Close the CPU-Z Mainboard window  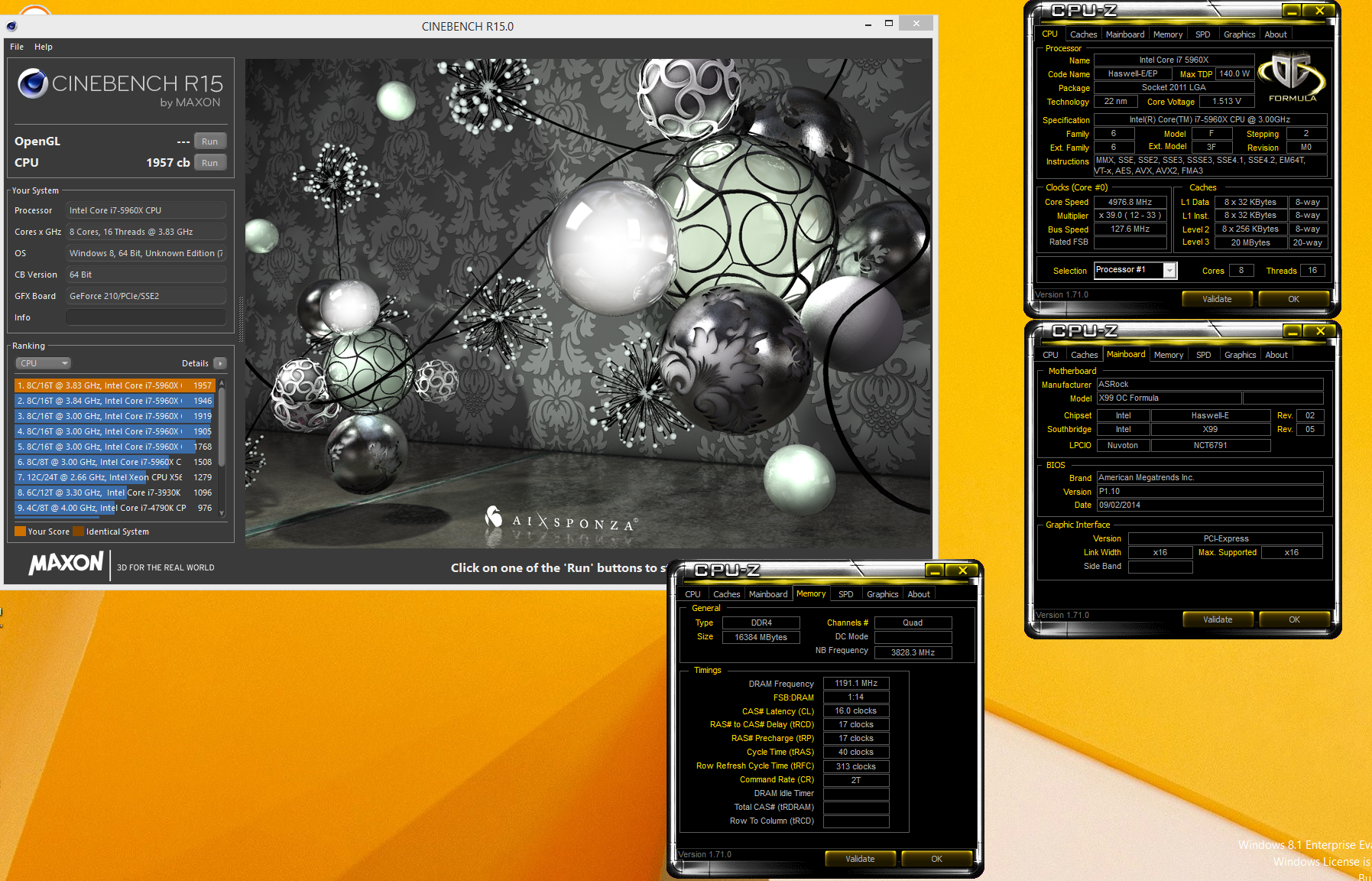(x=1320, y=331)
